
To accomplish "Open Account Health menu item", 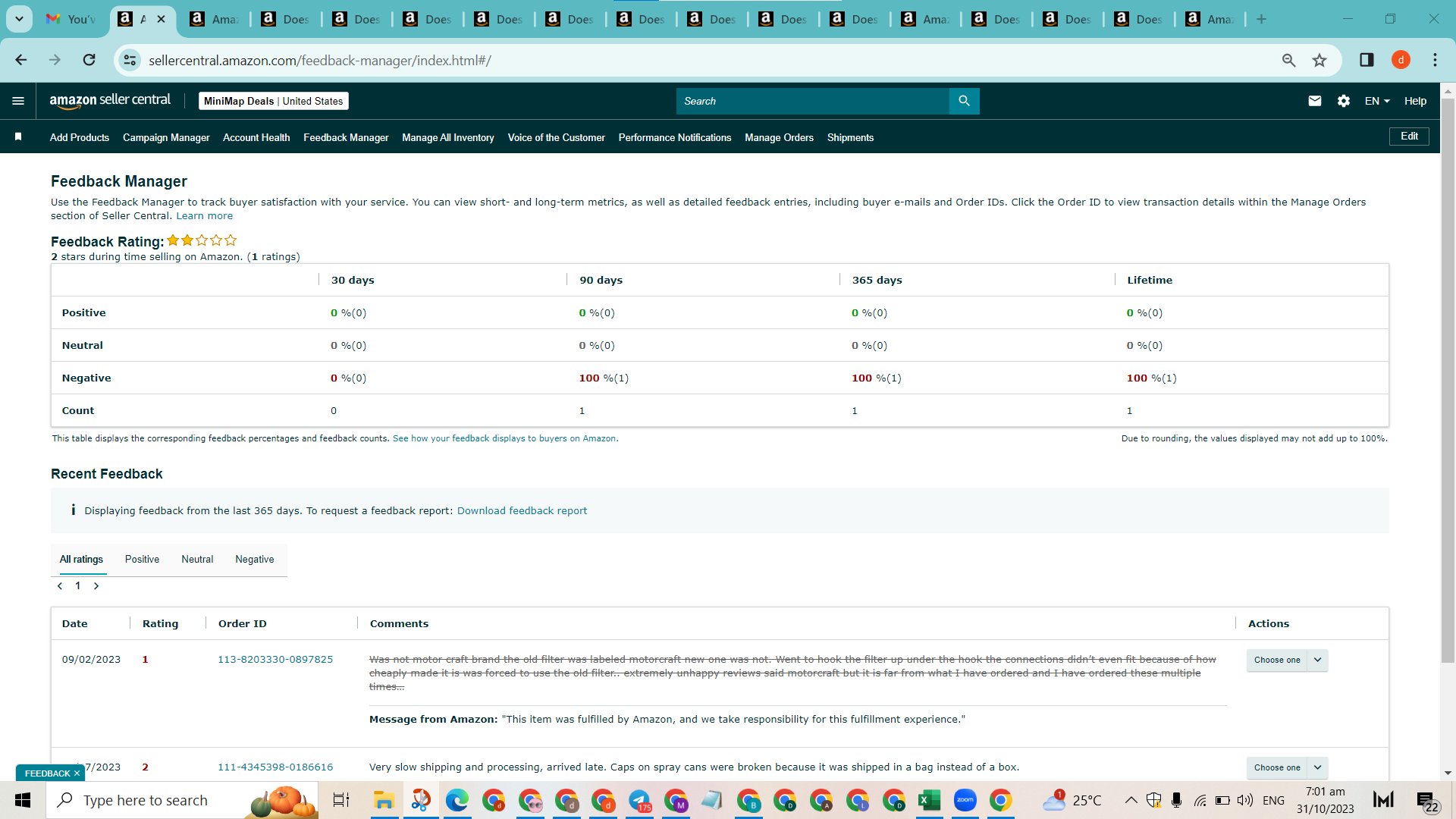I will 256,137.
